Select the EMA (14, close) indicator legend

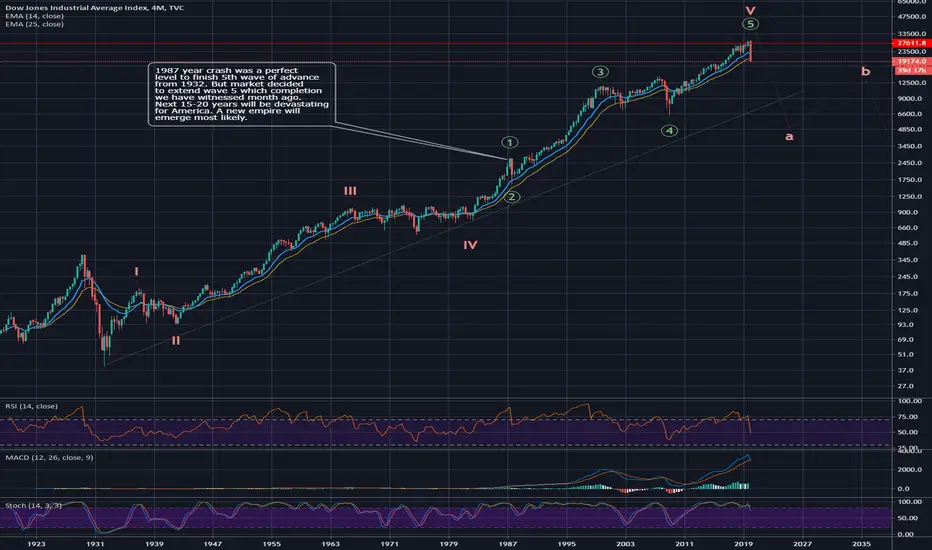pos(34,16)
